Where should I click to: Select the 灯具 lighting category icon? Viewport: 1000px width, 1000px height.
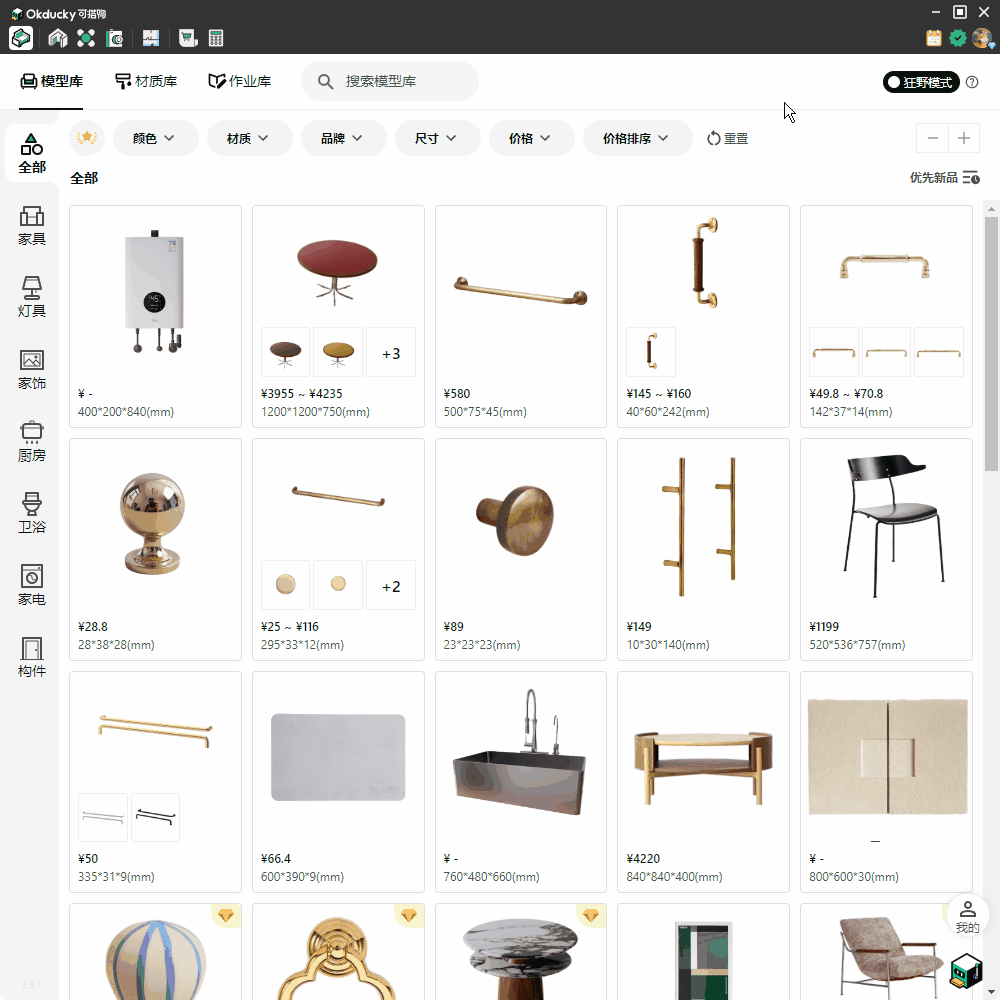pos(32,296)
